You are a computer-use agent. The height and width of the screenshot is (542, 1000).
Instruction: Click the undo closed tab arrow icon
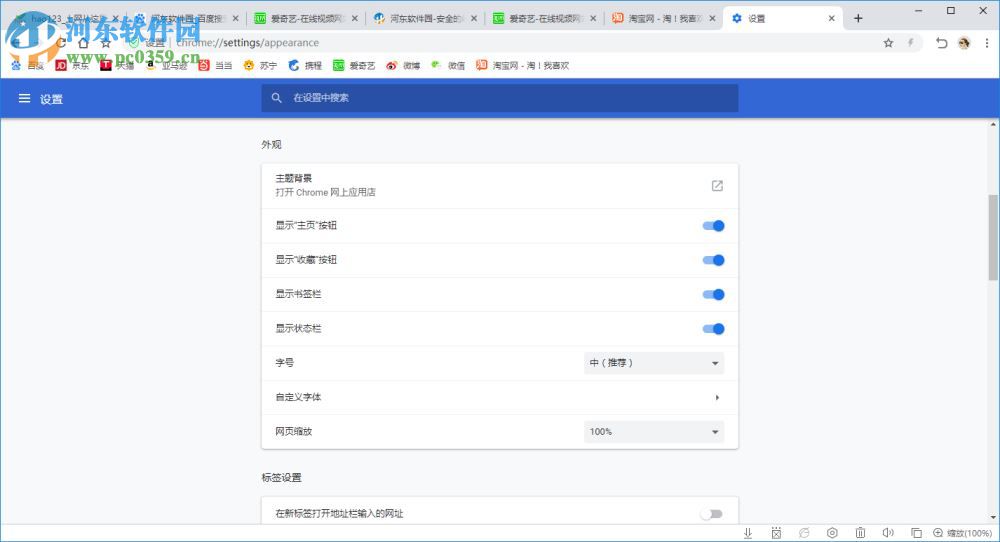click(x=941, y=43)
